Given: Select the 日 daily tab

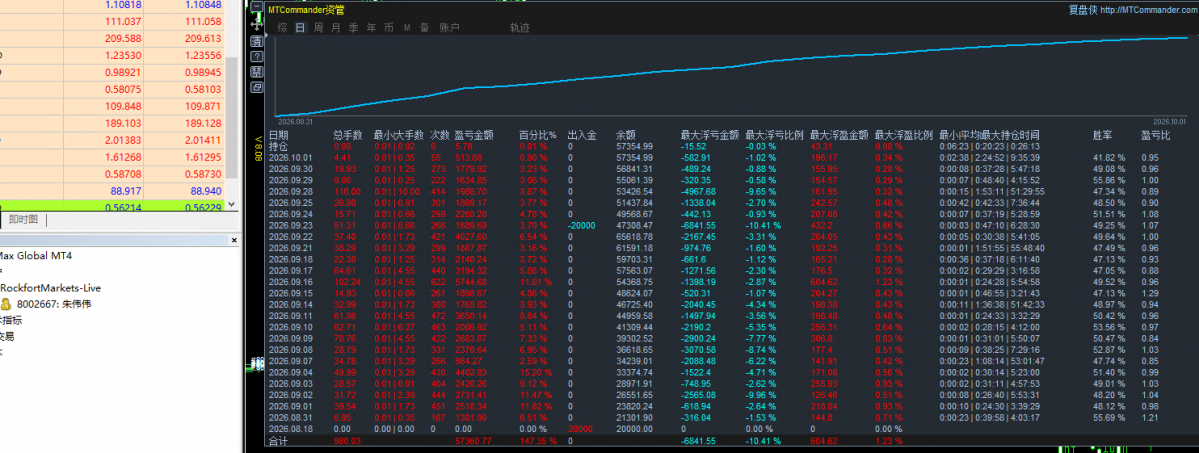Looking at the screenshot, I should click(300, 28).
